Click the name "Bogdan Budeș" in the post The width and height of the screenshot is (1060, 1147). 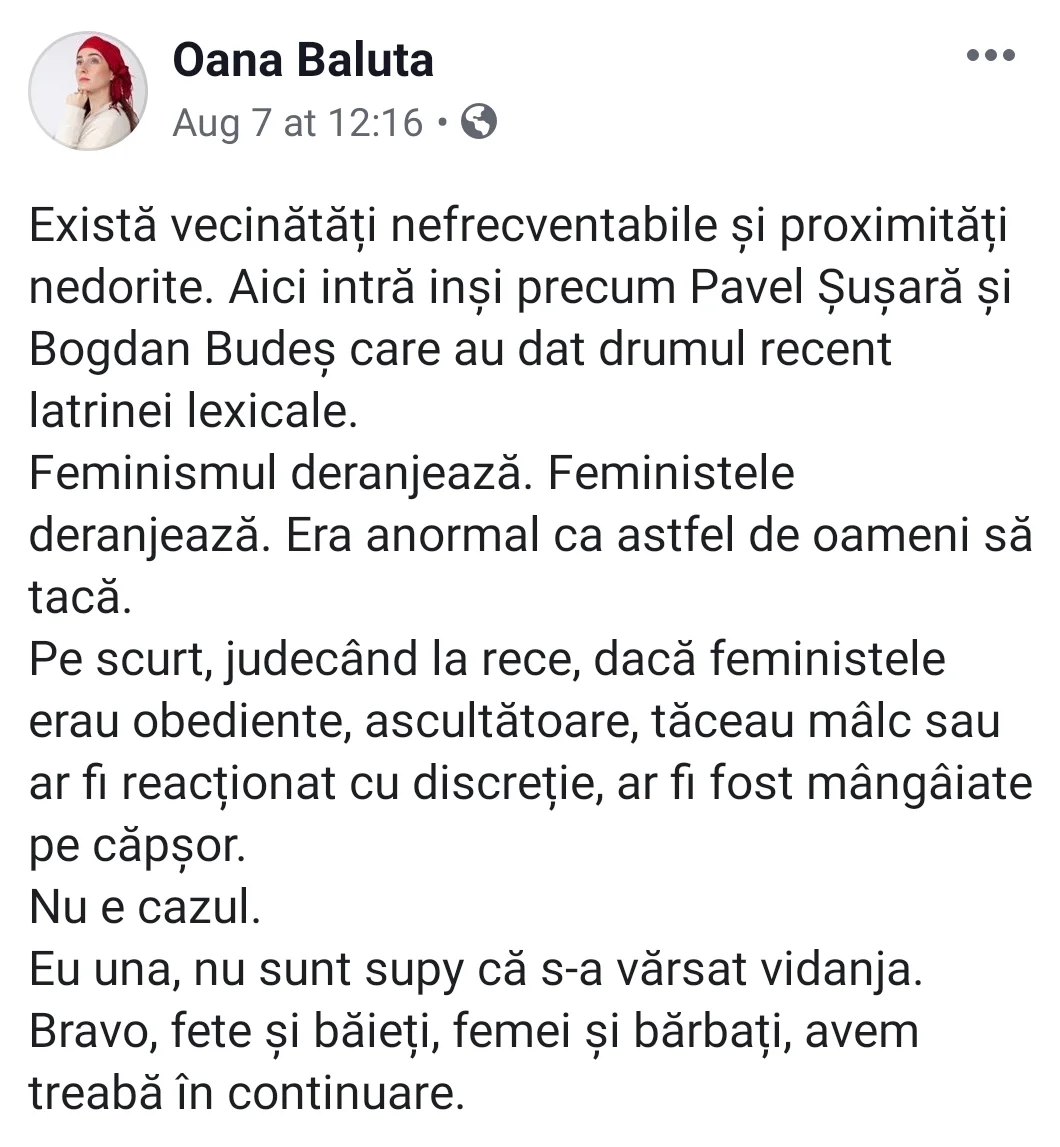(182, 350)
